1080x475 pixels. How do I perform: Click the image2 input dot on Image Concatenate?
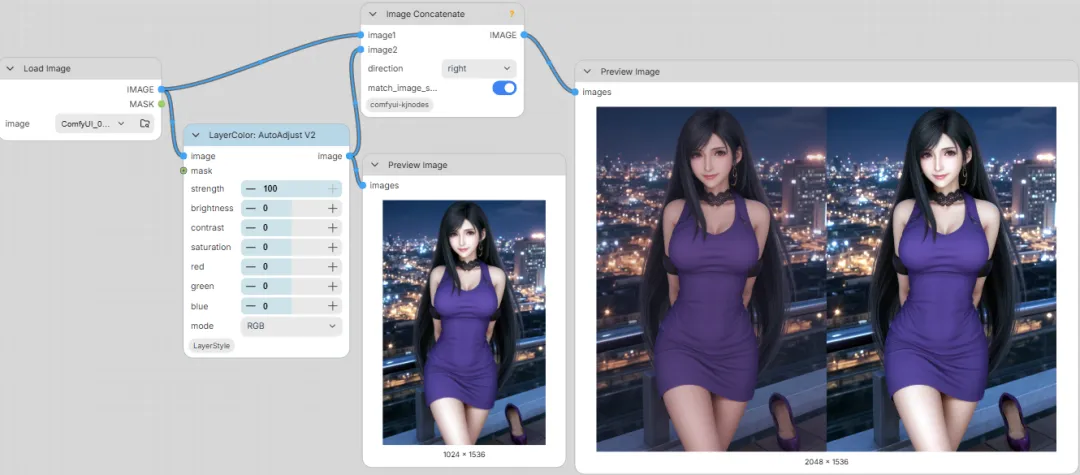(360, 50)
